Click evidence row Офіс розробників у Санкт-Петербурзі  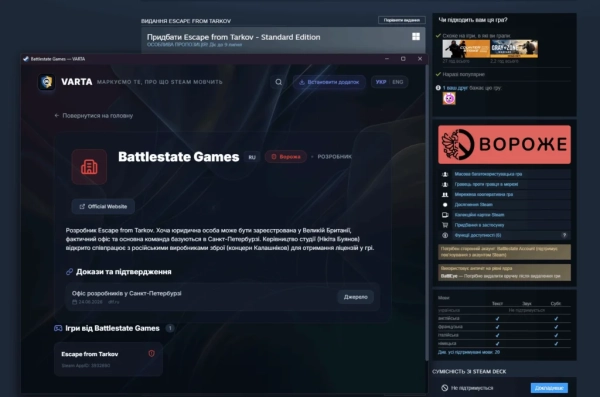point(223,297)
